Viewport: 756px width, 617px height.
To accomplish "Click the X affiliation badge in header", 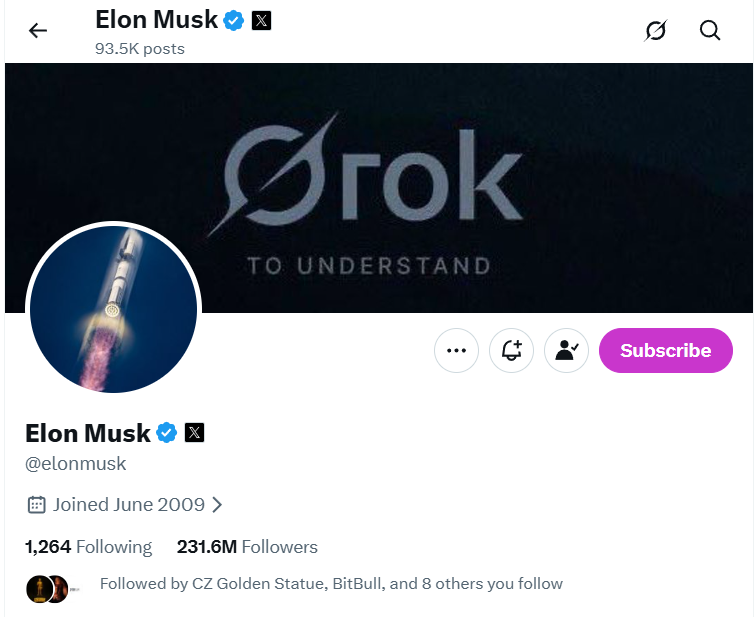I will click(x=261, y=20).
